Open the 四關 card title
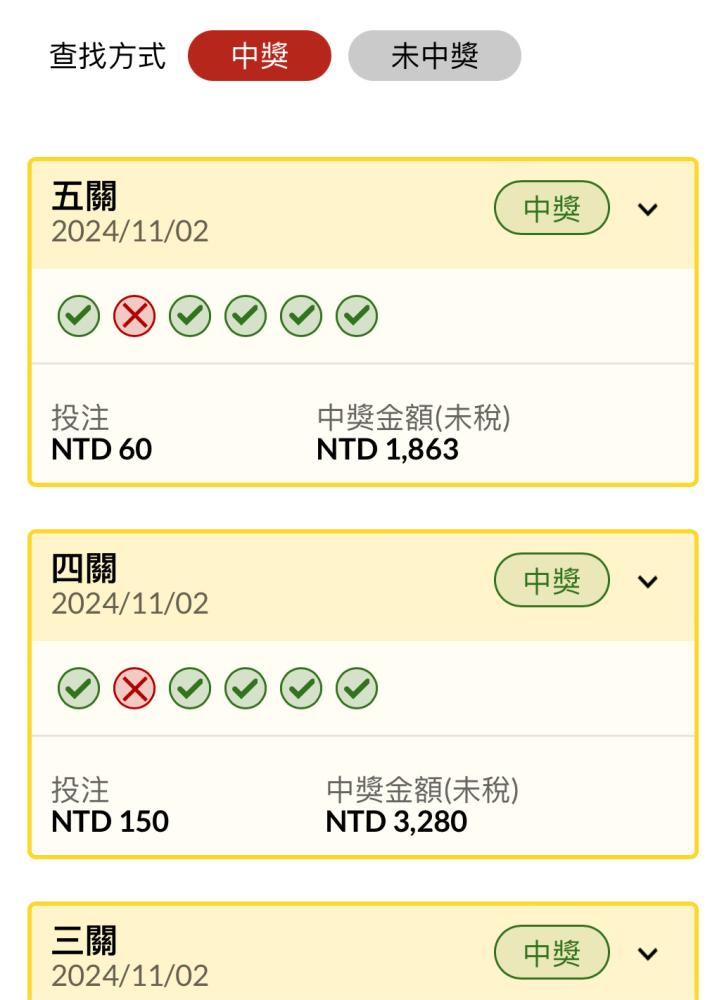The width and height of the screenshot is (717, 1000). click(84, 569)
